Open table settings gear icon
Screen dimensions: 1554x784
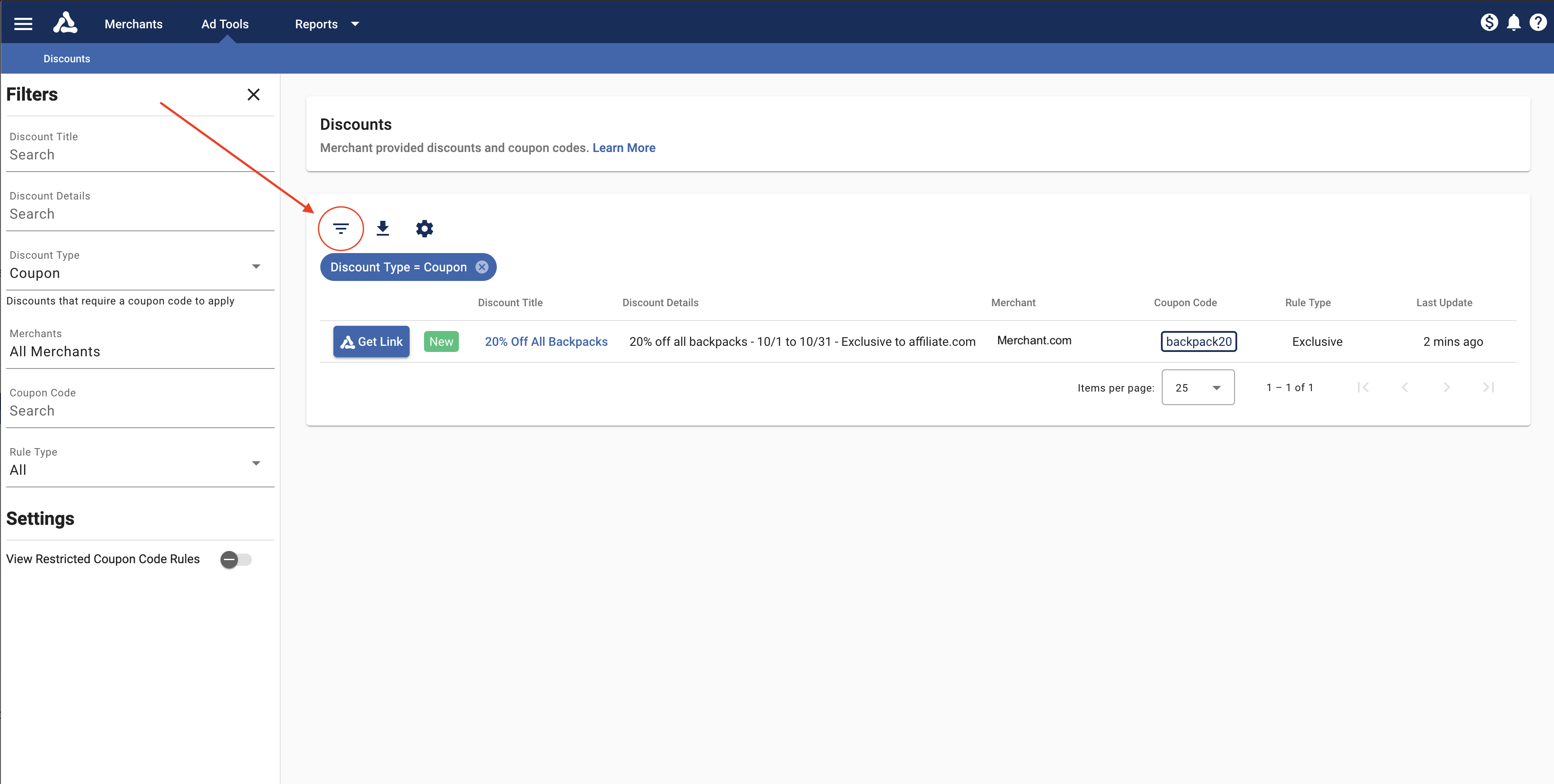[x=424, y=229]
